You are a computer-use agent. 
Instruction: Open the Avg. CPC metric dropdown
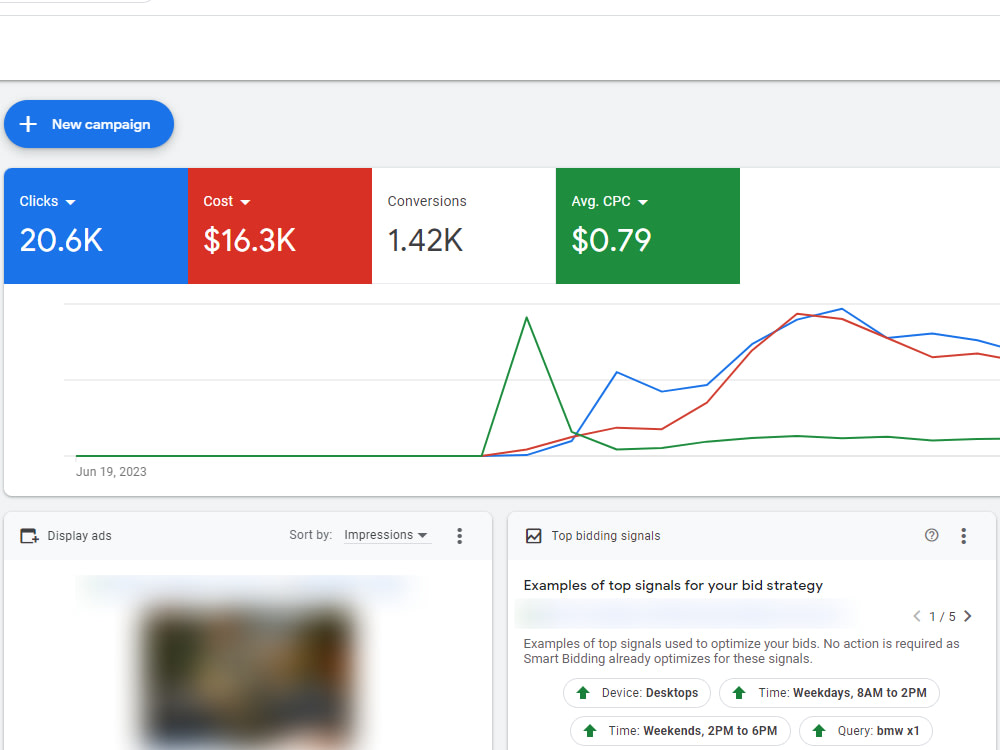pyautogui.click(x=610, y=202)
